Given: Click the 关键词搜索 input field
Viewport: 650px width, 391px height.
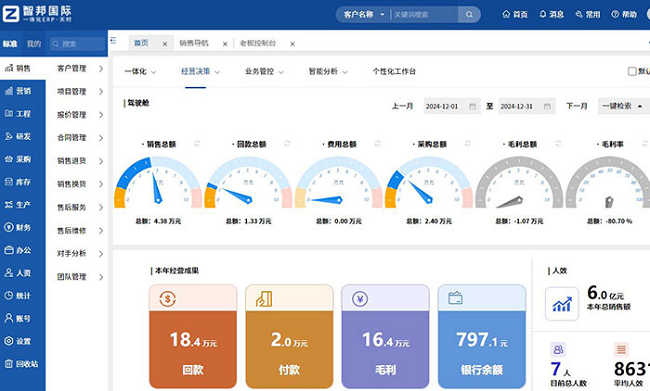Looking at the screenshot, I should (x=424, y=15).
